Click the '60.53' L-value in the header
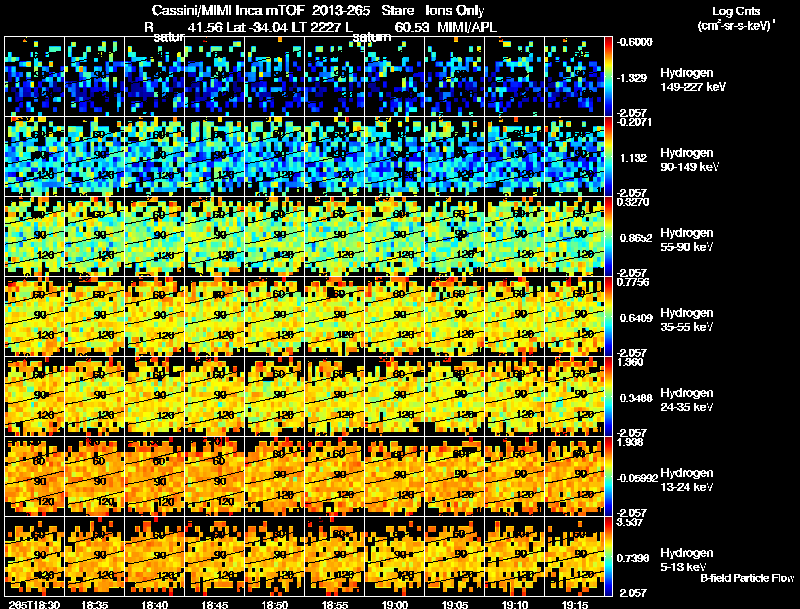The width and height of the screenshot is (800, 609). 411,27
